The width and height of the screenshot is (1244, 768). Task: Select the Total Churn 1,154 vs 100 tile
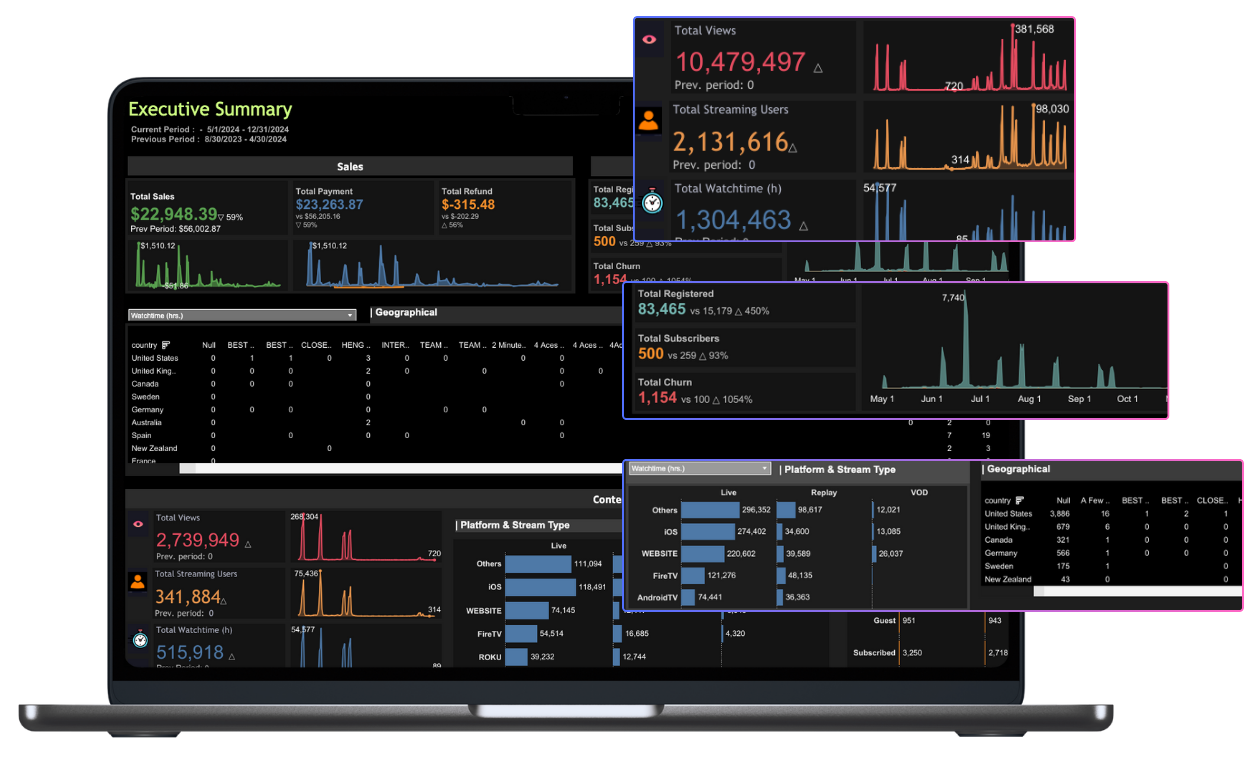click(739, 391)
